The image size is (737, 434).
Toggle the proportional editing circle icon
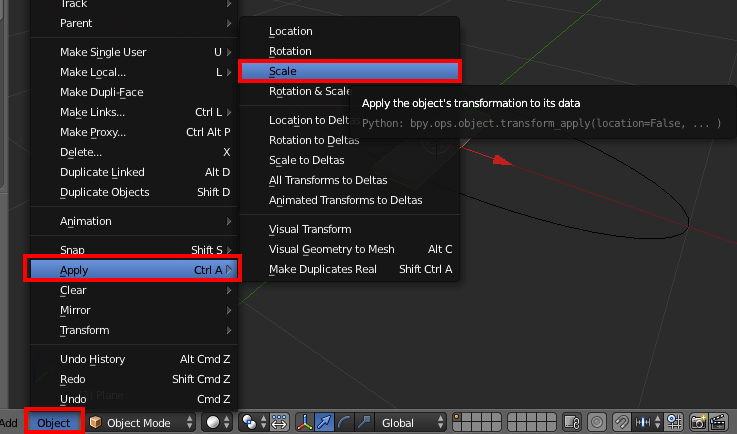click(597, 423)
